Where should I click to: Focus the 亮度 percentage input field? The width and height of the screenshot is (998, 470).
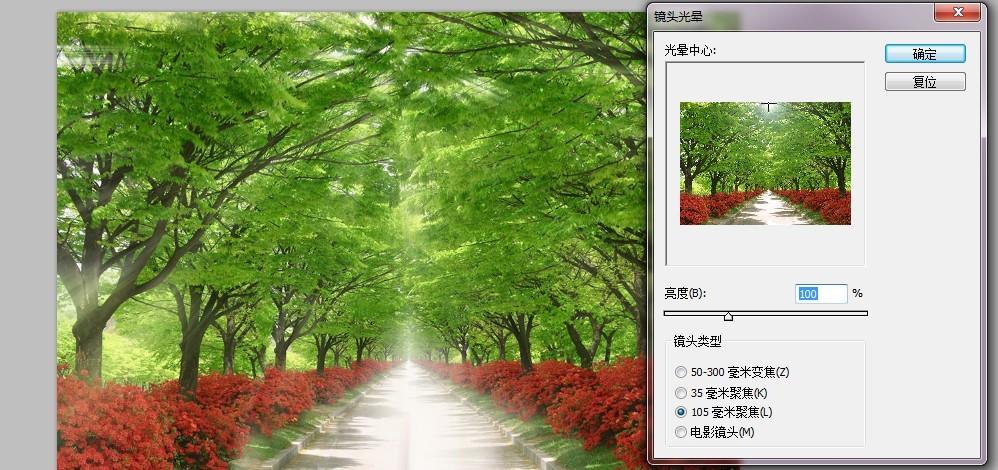(820, 294)
